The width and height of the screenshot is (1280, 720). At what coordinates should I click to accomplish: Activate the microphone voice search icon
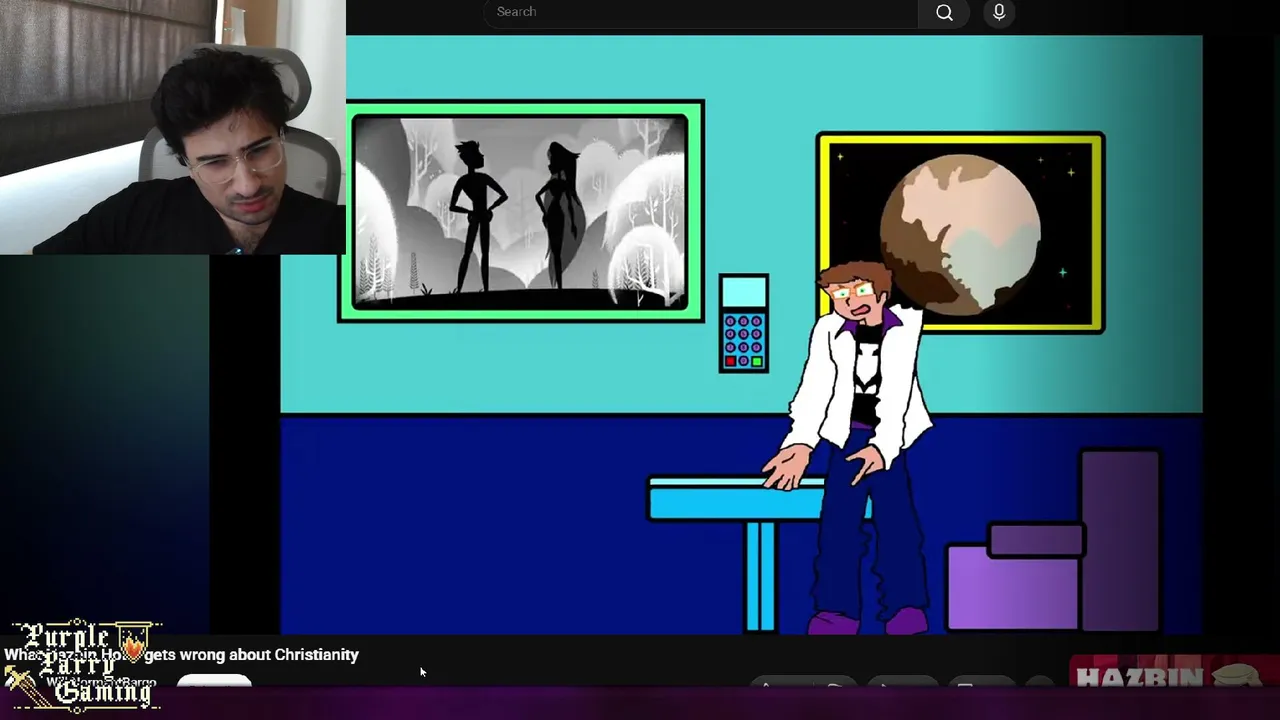pos(999,12)
